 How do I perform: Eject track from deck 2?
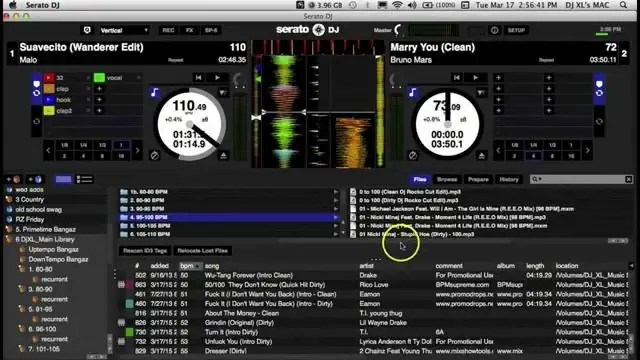tap(482, 156)
